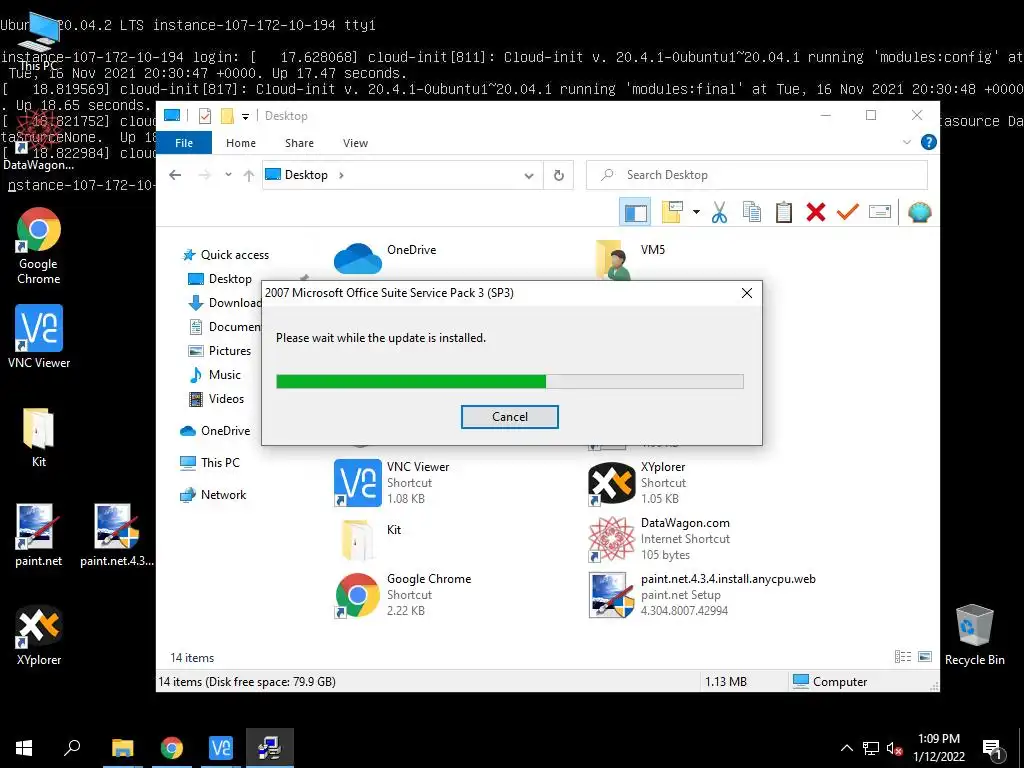Open the Share ribbon tab

coord(299,142)
